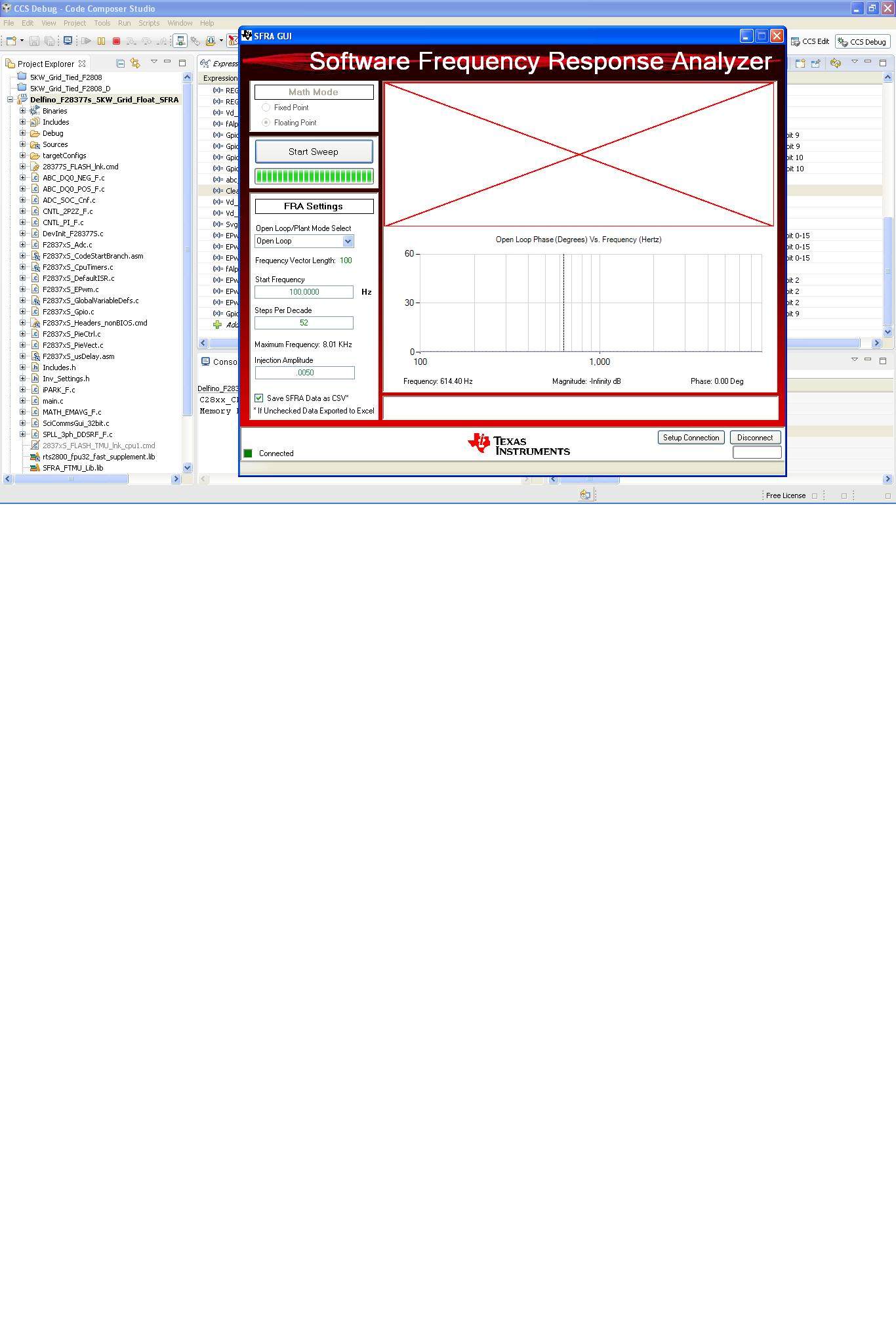
Task: Open main.c in Project Explorer
Action: coord(53,401)
